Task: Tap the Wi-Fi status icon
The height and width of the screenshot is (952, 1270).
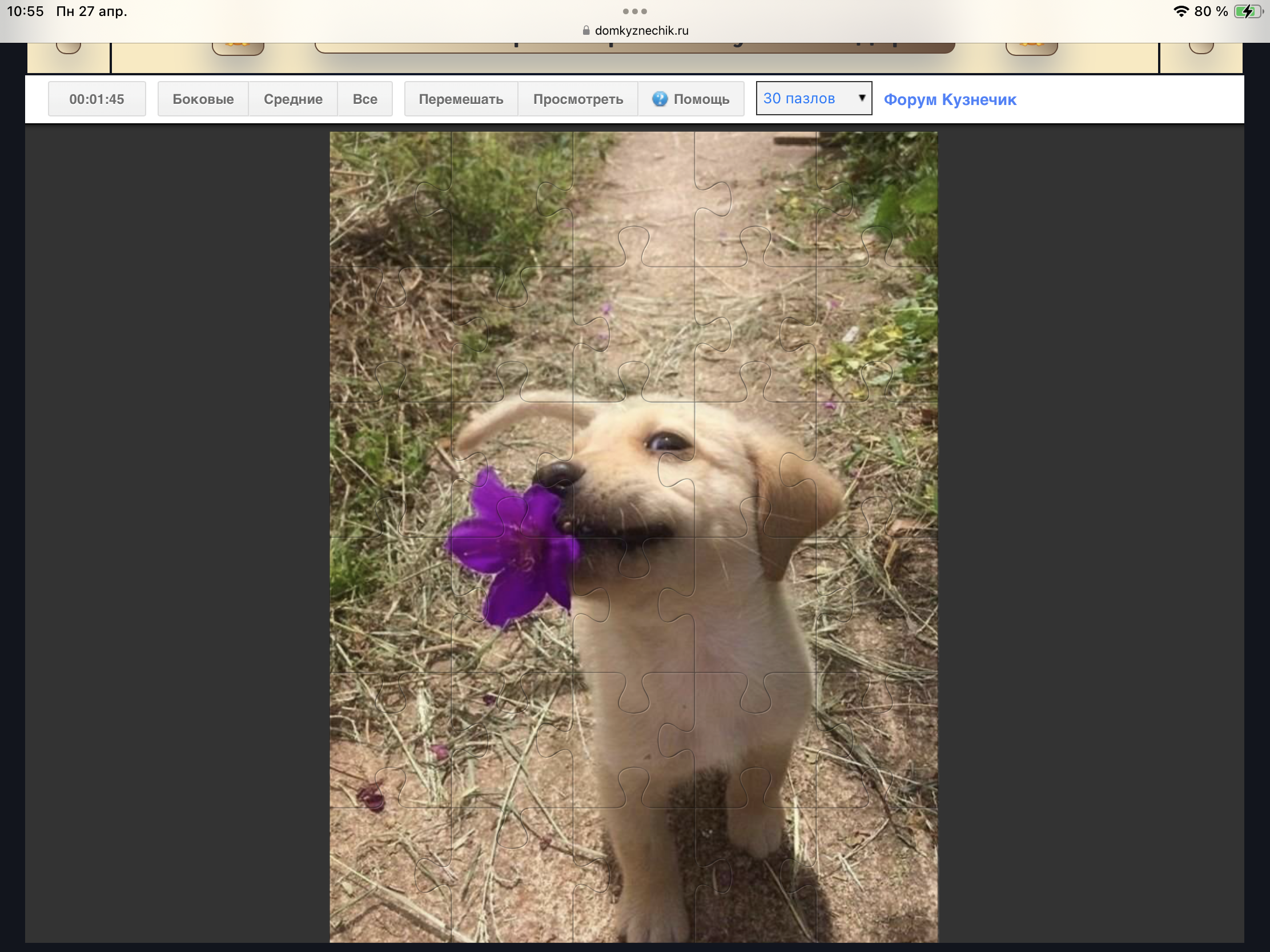Action: (x=1180, y=11)
